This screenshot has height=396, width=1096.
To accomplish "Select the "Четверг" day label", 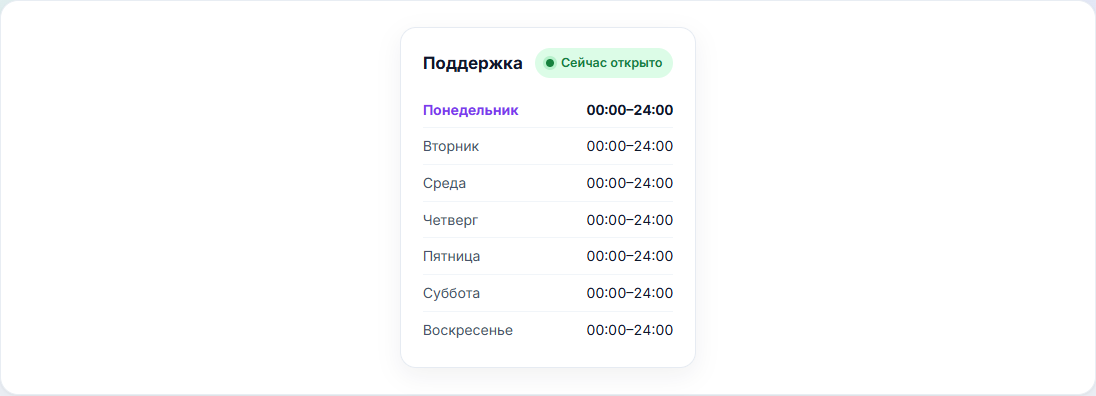I will 451,220.
